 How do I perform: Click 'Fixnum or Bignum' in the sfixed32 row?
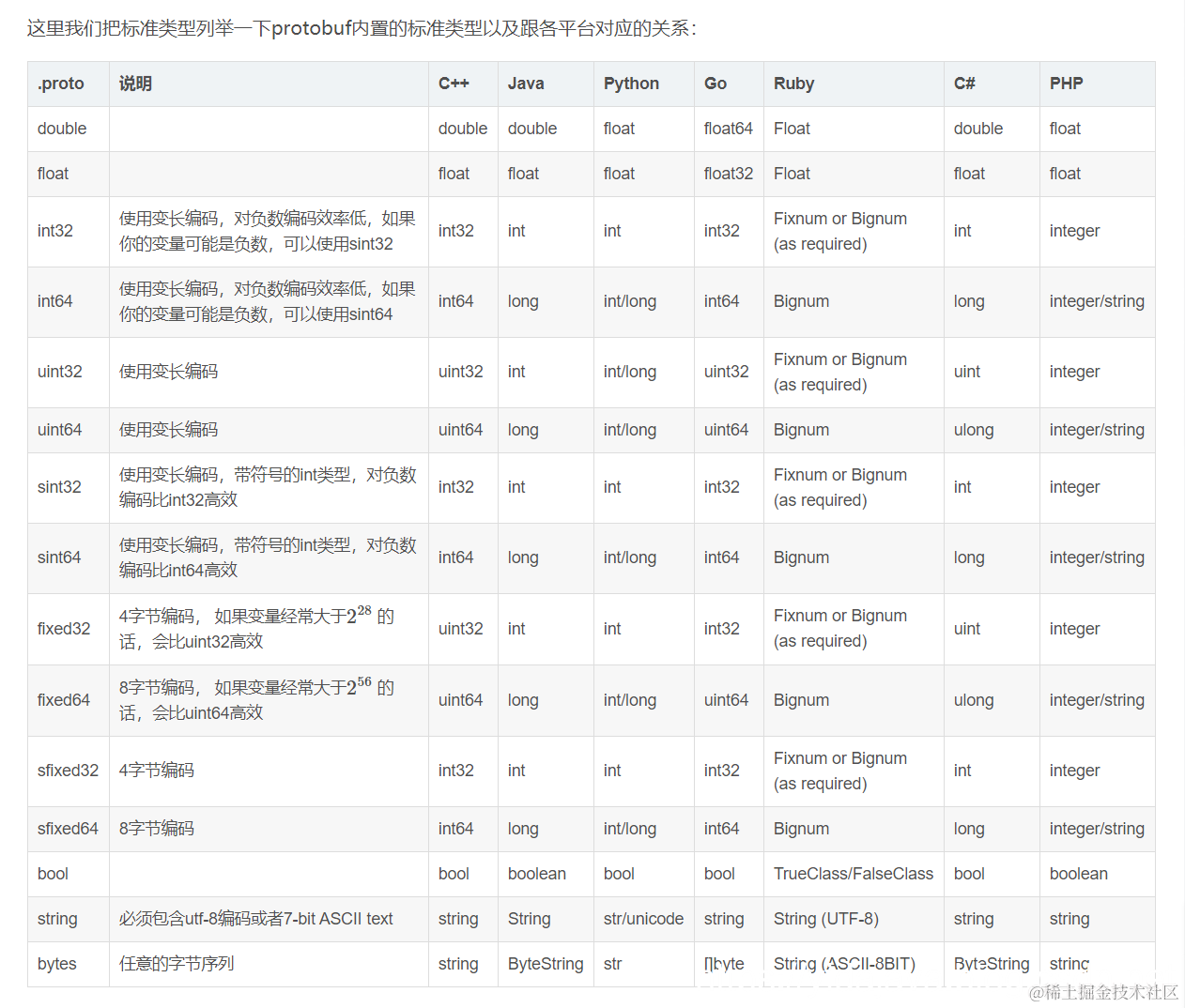840,758
